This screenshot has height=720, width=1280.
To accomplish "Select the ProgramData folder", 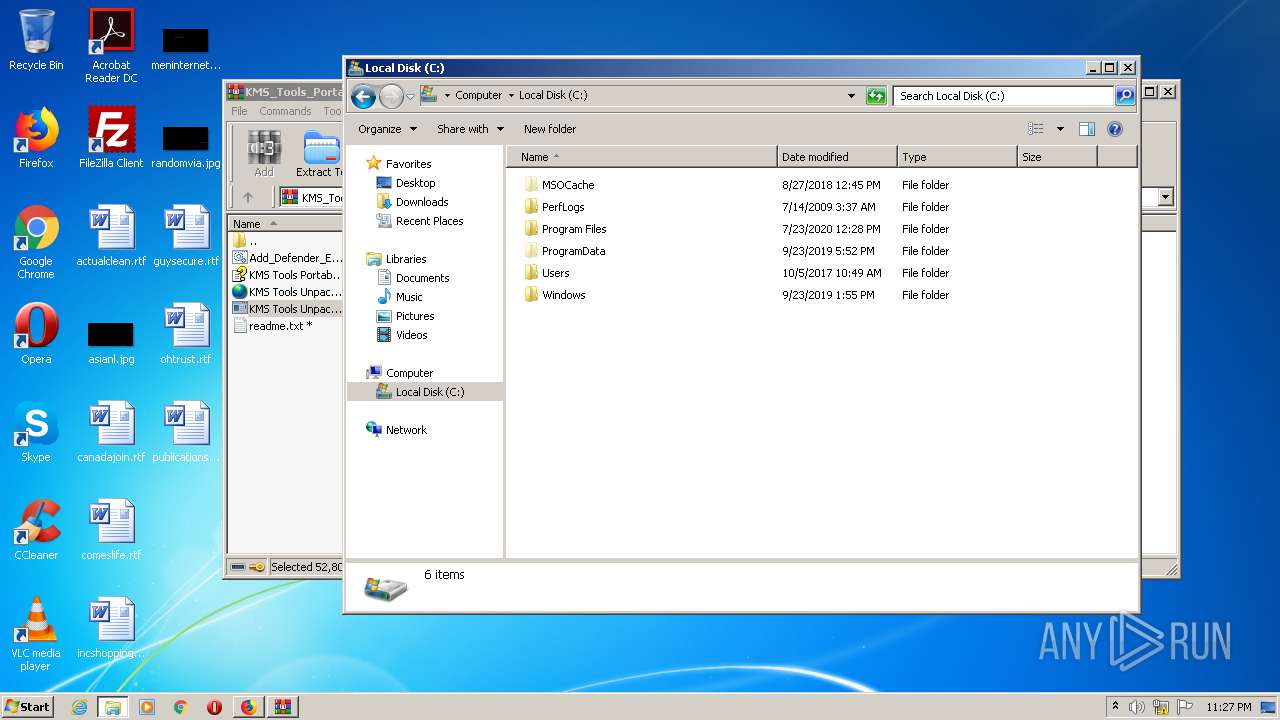I will click(564, 251).
